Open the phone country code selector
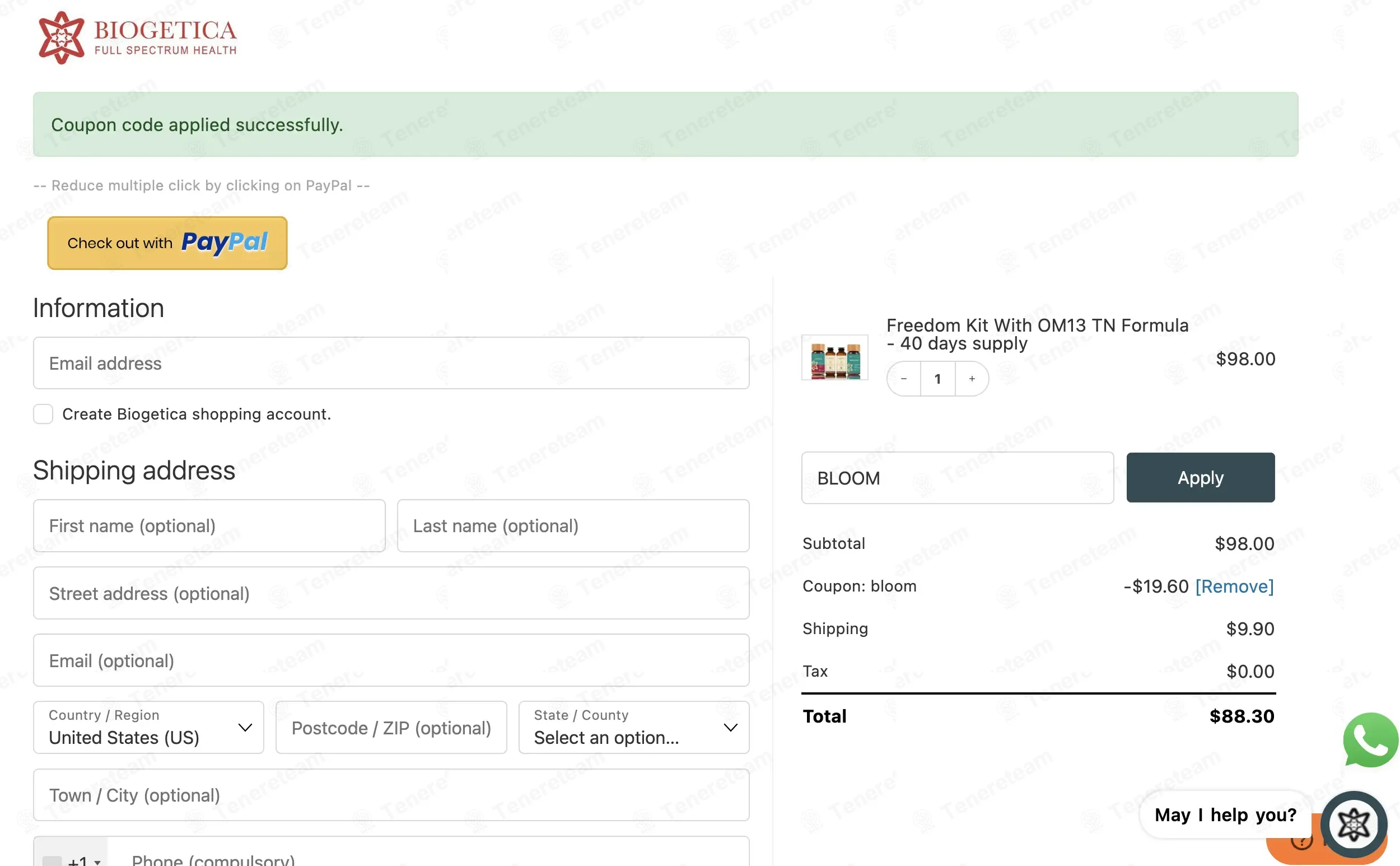 (x=72, y=856)
